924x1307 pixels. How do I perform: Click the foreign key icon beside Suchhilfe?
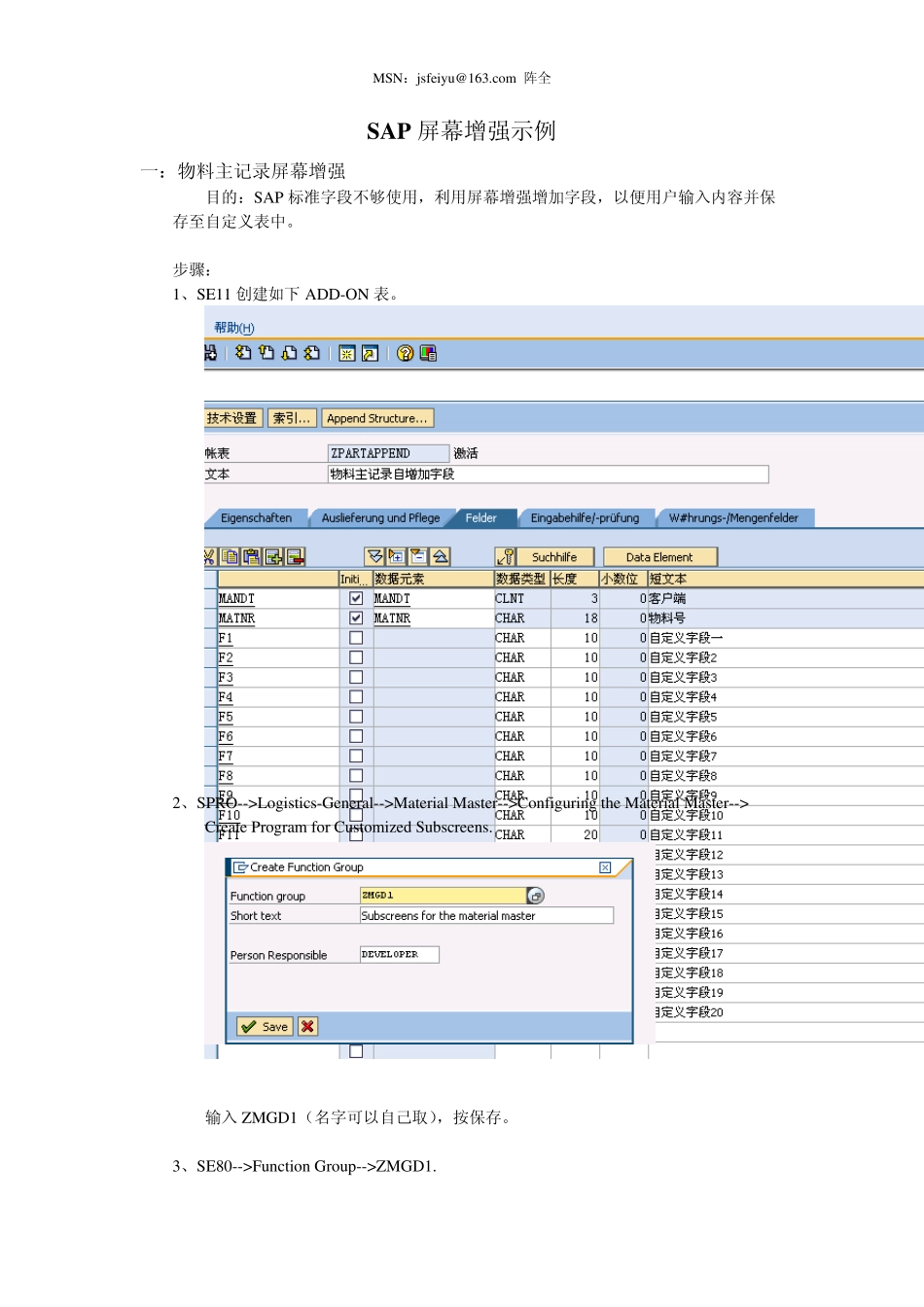click(x=506, y=556)
